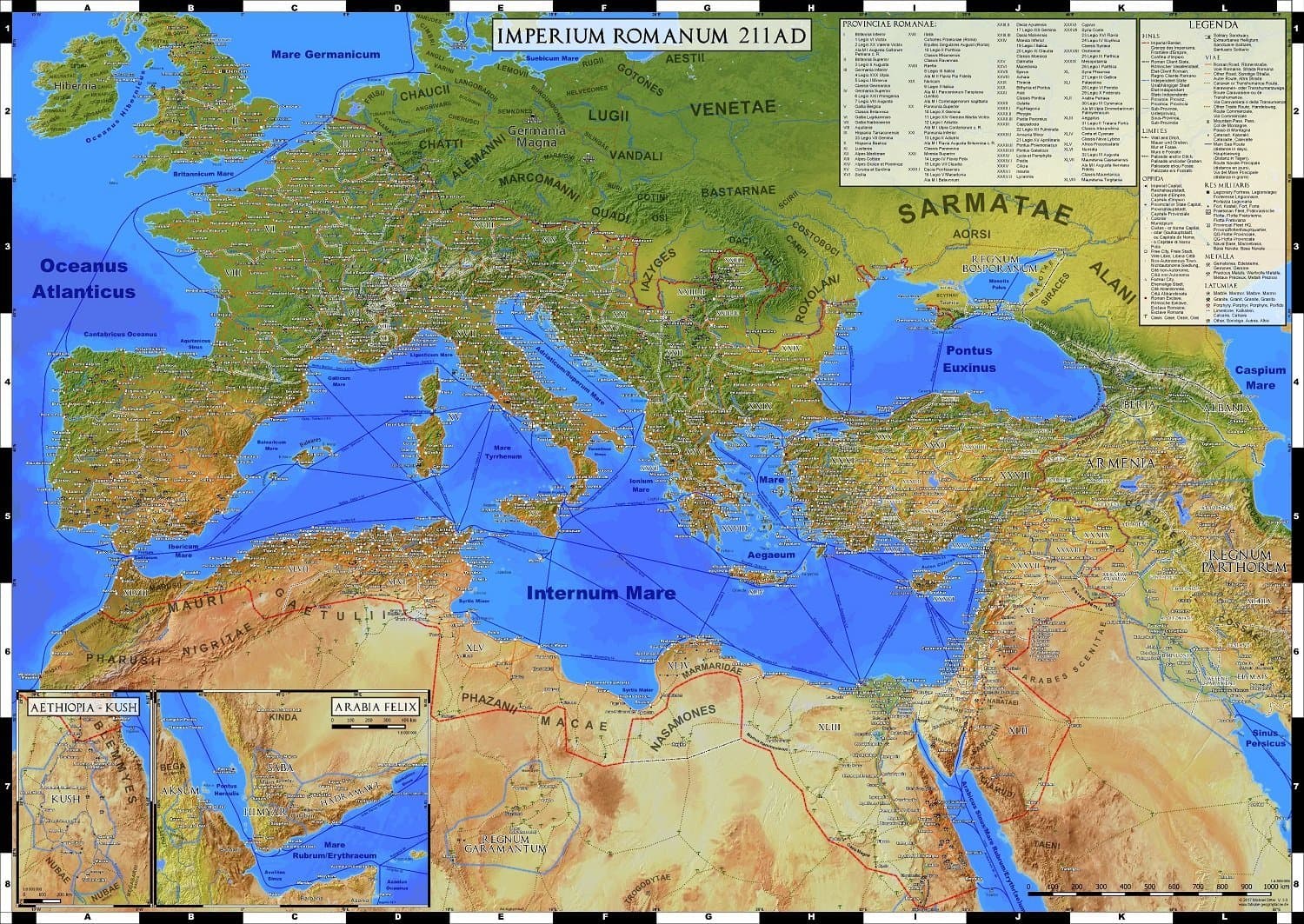This screenshot has width=1304, height=924.
Task: Click the grid letter L on the top ruler
Action: (x=1225, y=6)
